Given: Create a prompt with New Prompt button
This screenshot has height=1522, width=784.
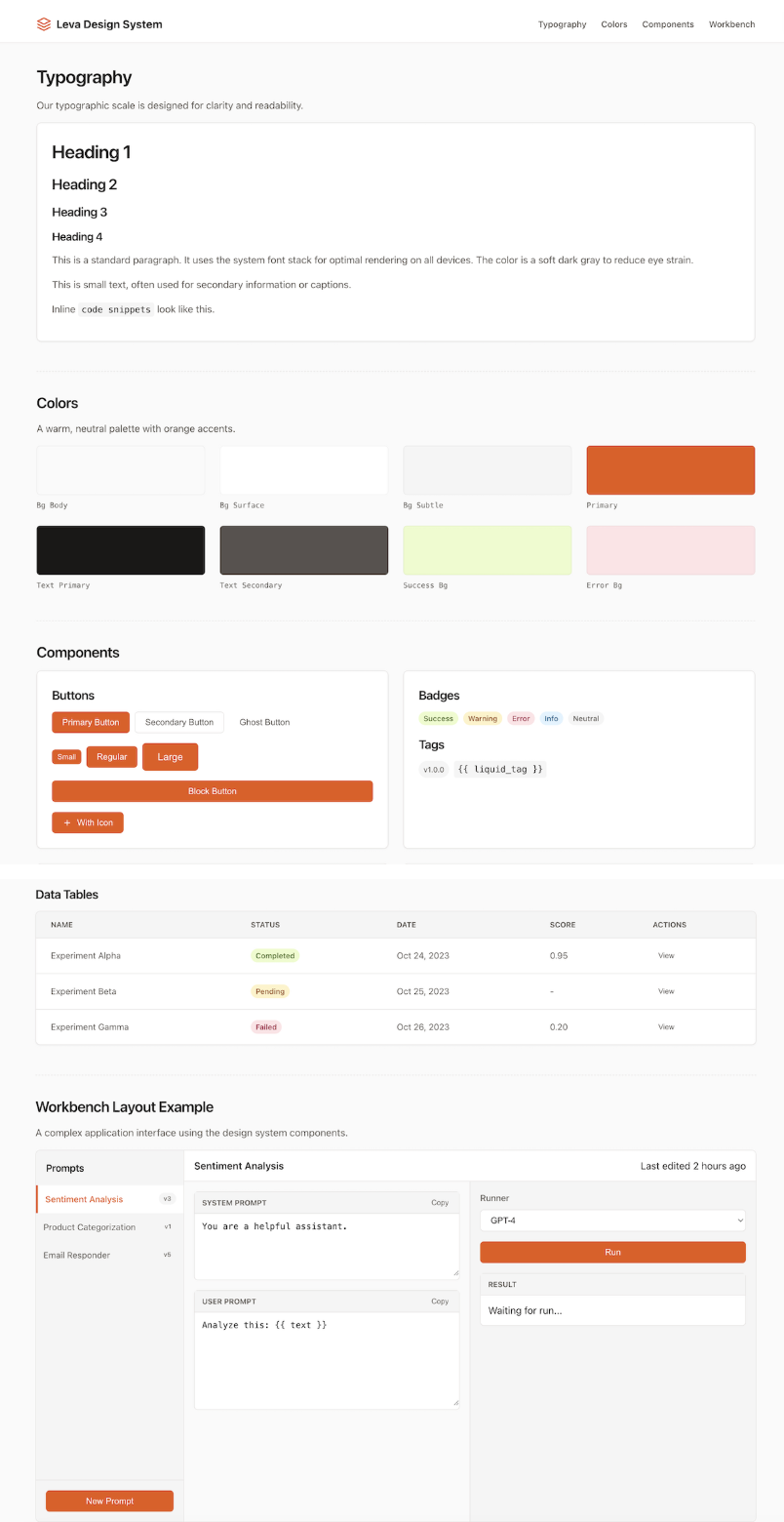Looking at the screenshot, I should tap(109, 1501).
